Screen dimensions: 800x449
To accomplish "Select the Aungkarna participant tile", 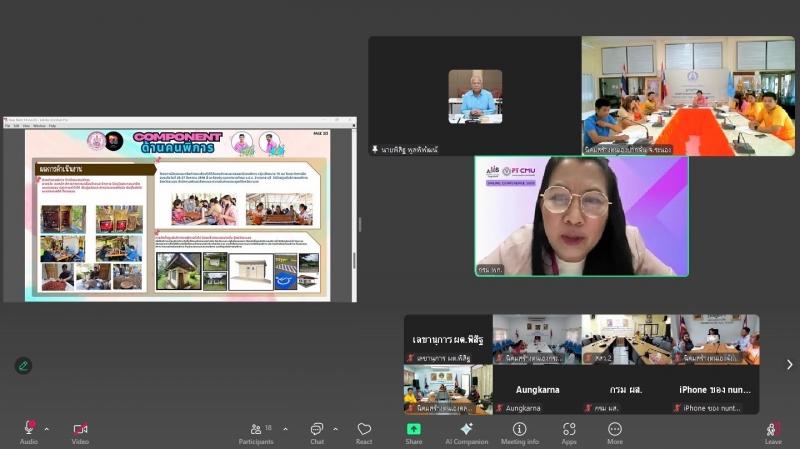I will click(537, 389).
